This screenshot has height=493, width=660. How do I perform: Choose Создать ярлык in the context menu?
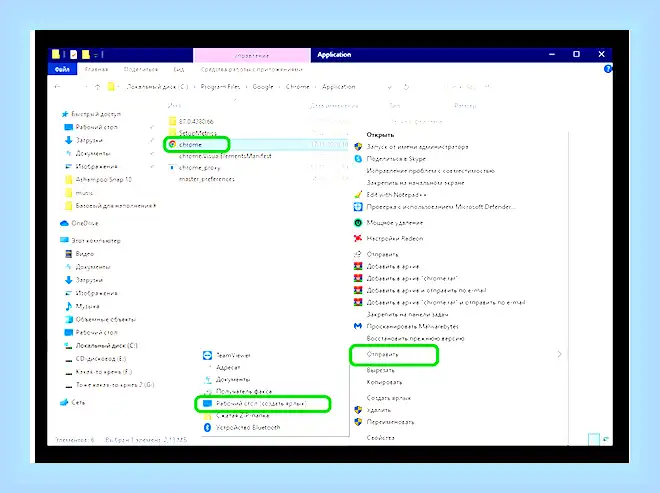point(388,398)
